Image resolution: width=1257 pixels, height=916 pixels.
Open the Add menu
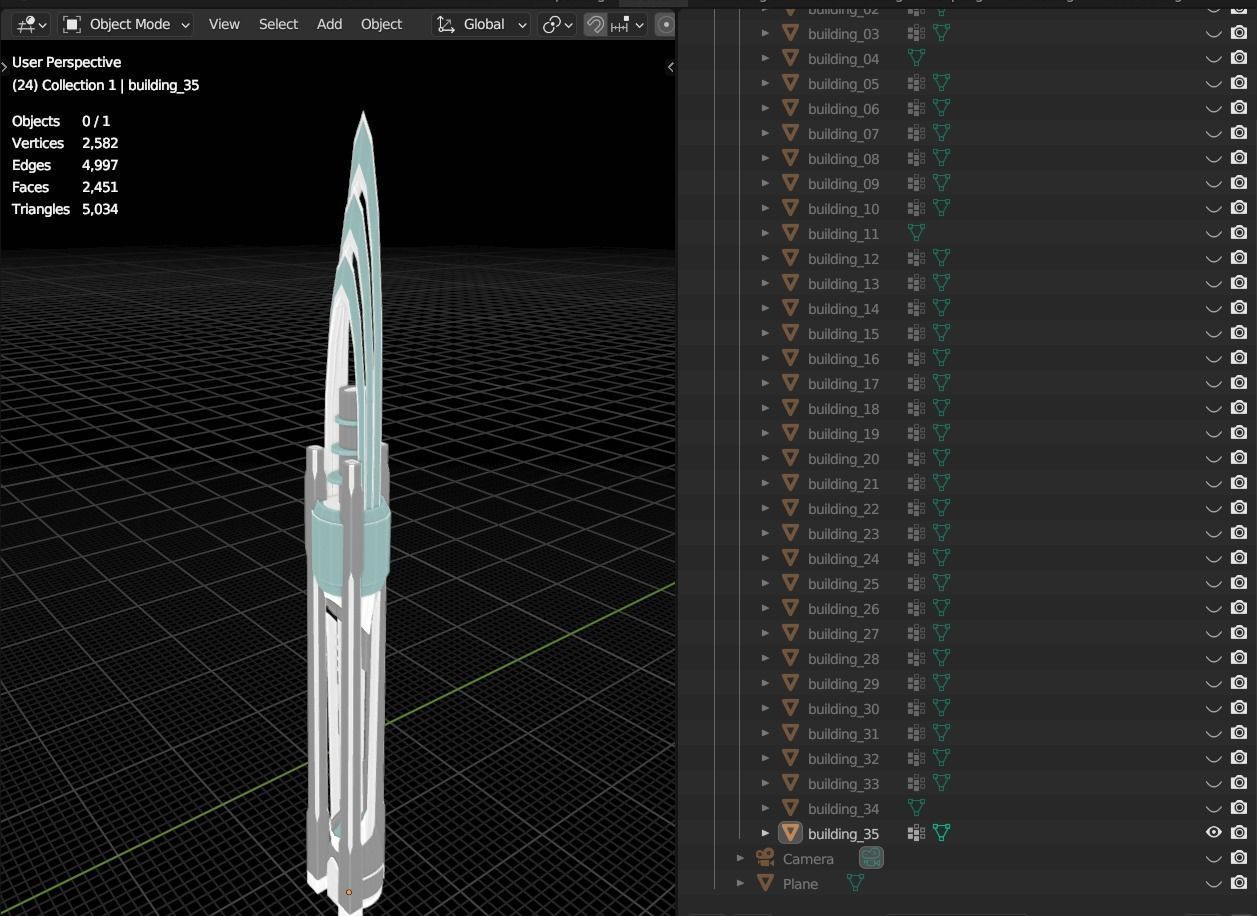329,24
